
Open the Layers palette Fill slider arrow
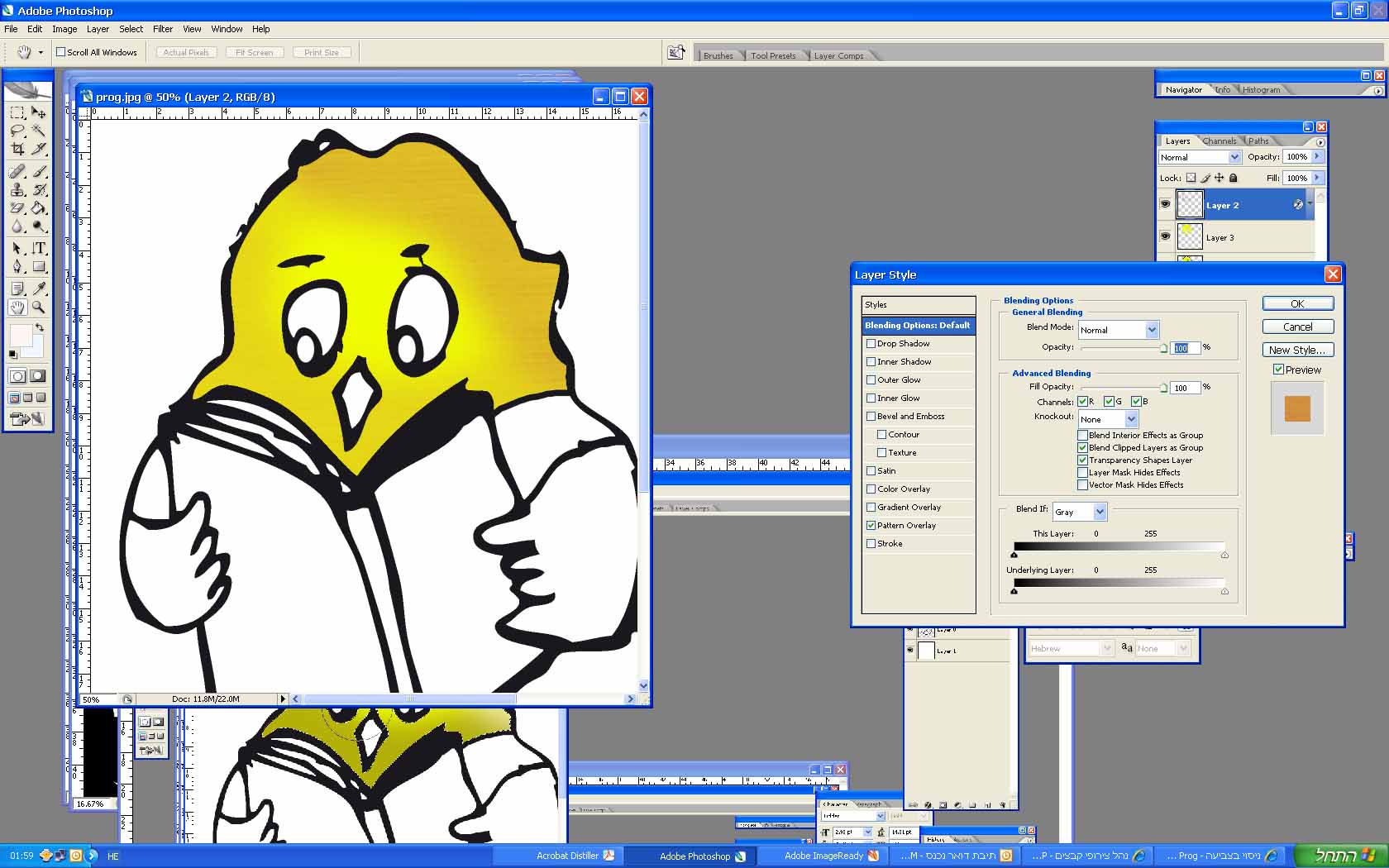click(1317, 178)
